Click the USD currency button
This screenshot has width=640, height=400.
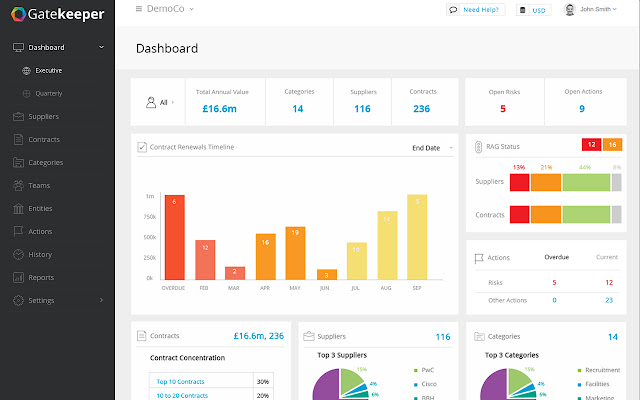point(533,10)
